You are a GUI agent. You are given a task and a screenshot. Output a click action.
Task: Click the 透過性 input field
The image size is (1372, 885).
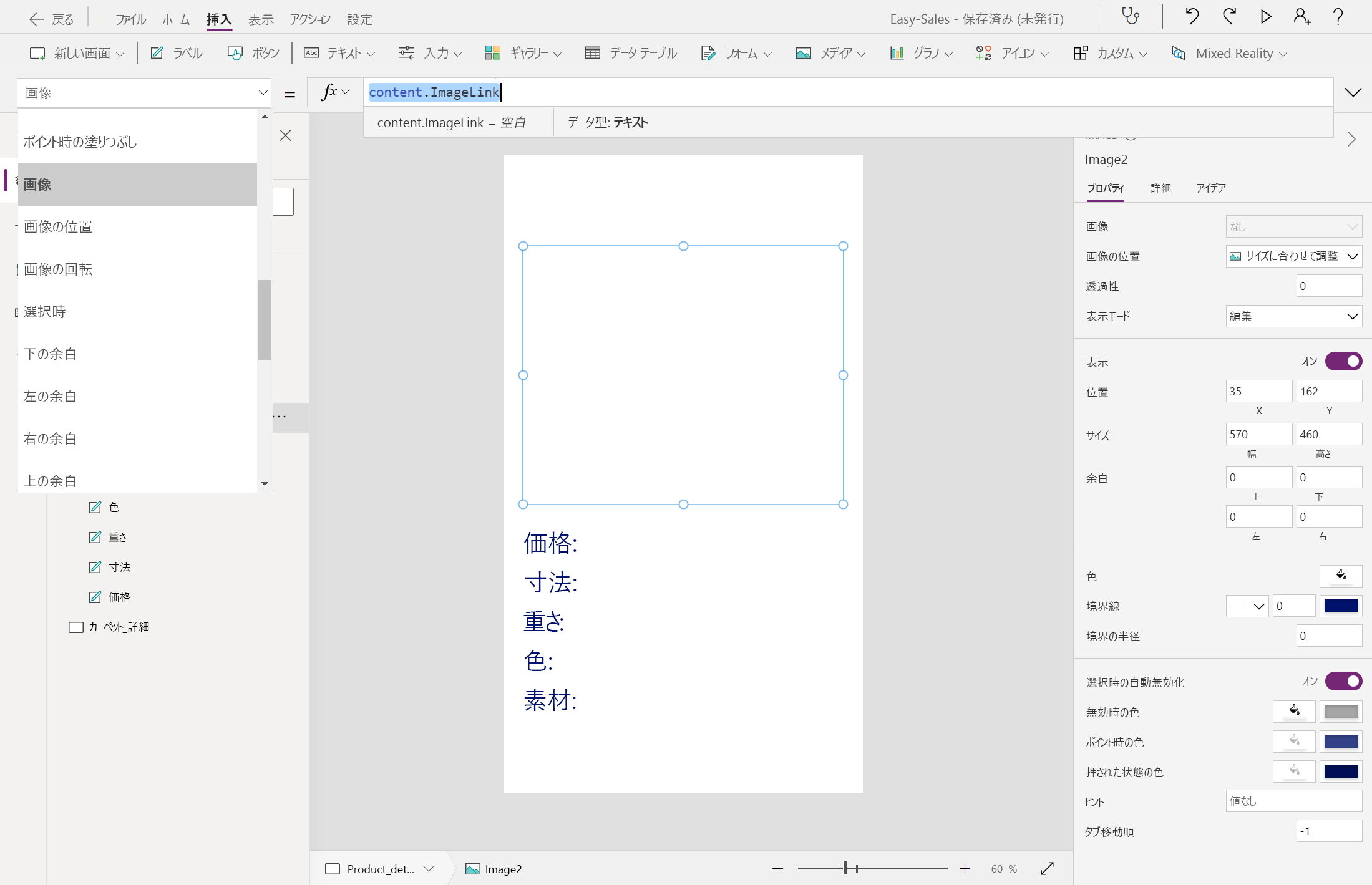pos(1329,286)
